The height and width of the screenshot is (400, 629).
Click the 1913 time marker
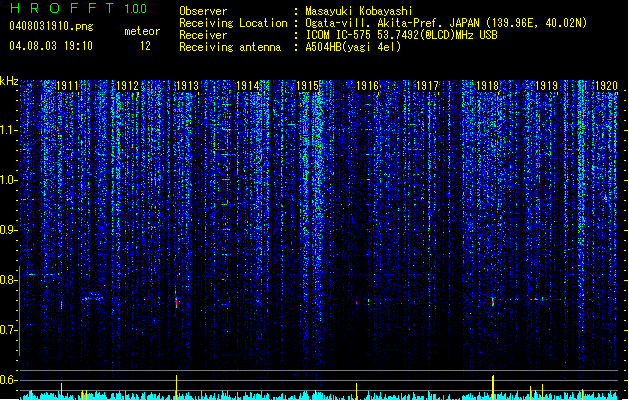click(187, 86)
